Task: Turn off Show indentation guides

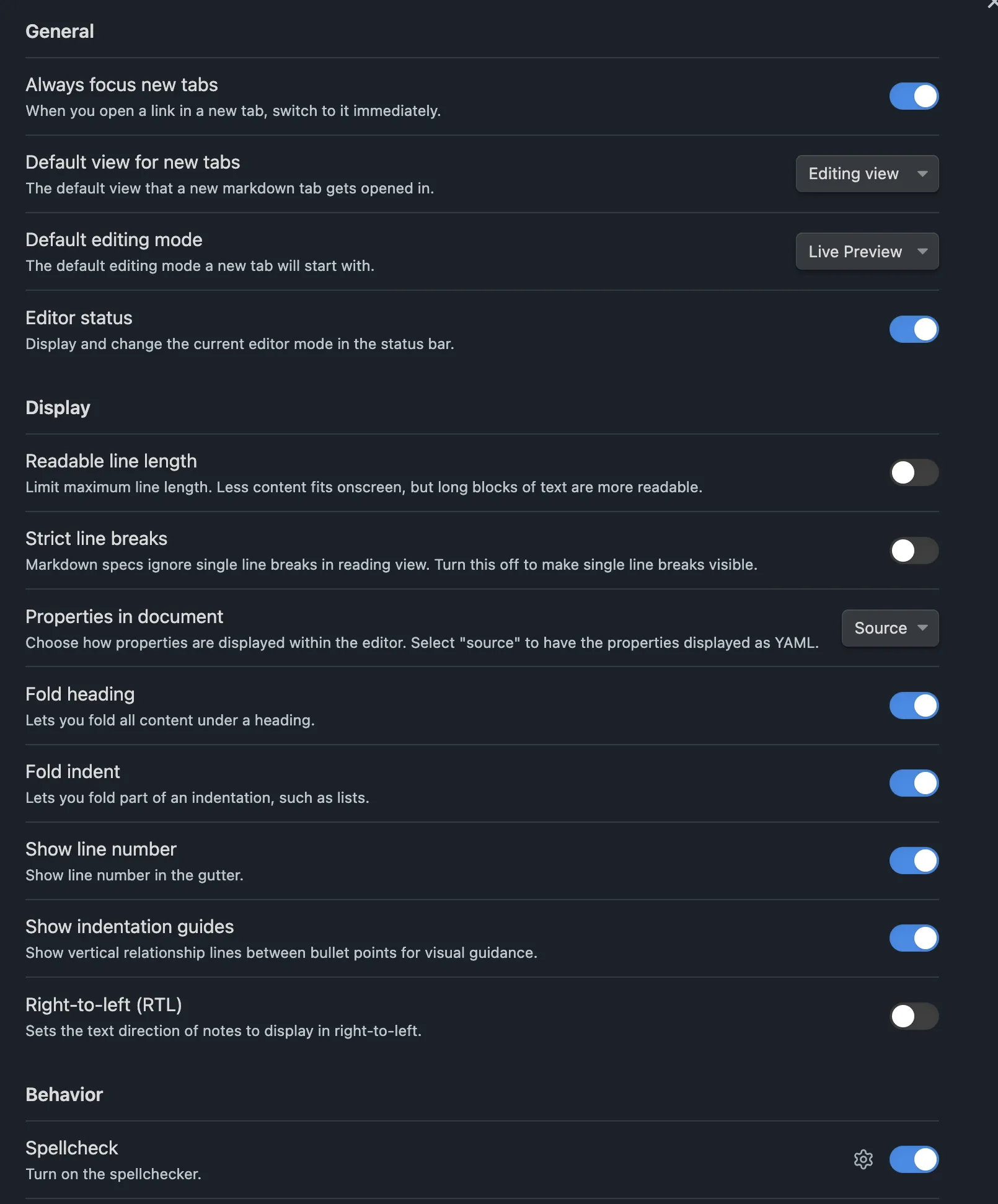Action: pos(914,938)
